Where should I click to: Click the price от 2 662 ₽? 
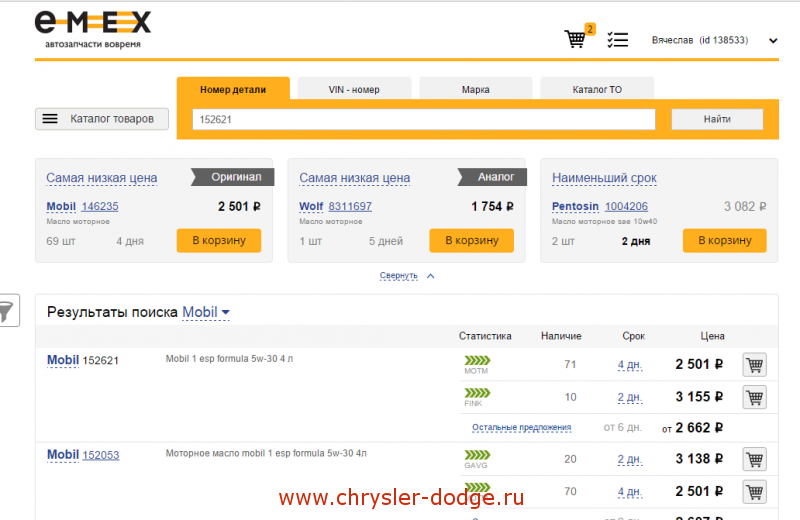(x=692, y=428)
